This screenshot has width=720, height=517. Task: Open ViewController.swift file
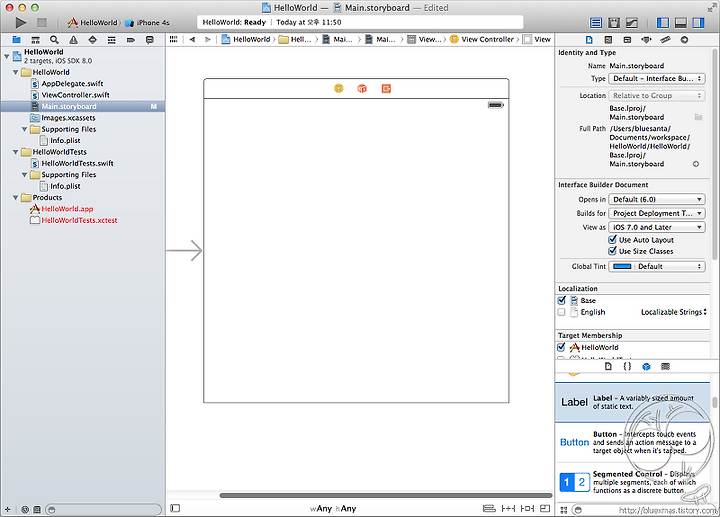75,95
